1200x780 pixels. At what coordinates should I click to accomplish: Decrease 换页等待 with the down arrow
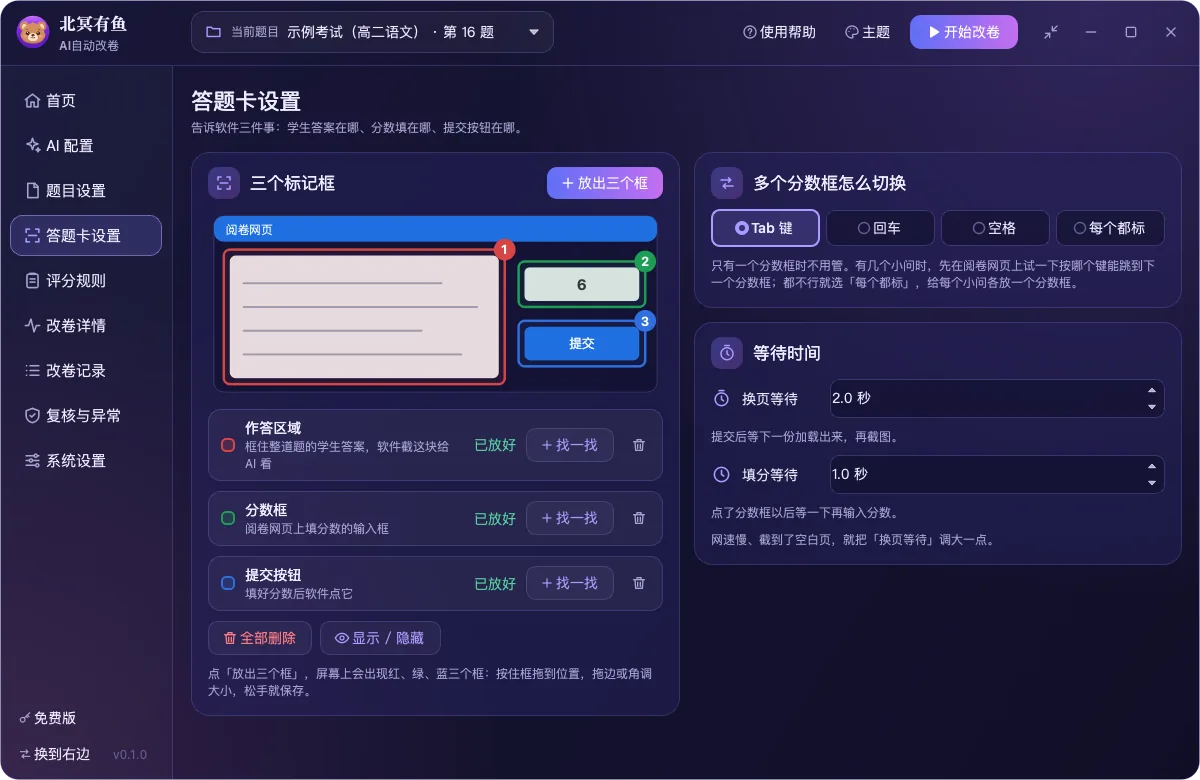tap(1152, 407)
